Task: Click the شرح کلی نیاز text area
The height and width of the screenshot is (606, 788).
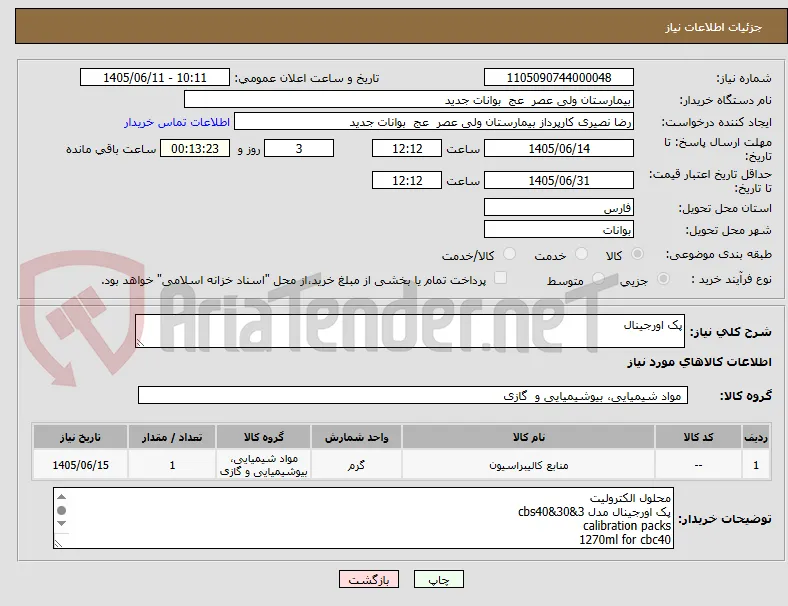Action: tap(410, 331)
